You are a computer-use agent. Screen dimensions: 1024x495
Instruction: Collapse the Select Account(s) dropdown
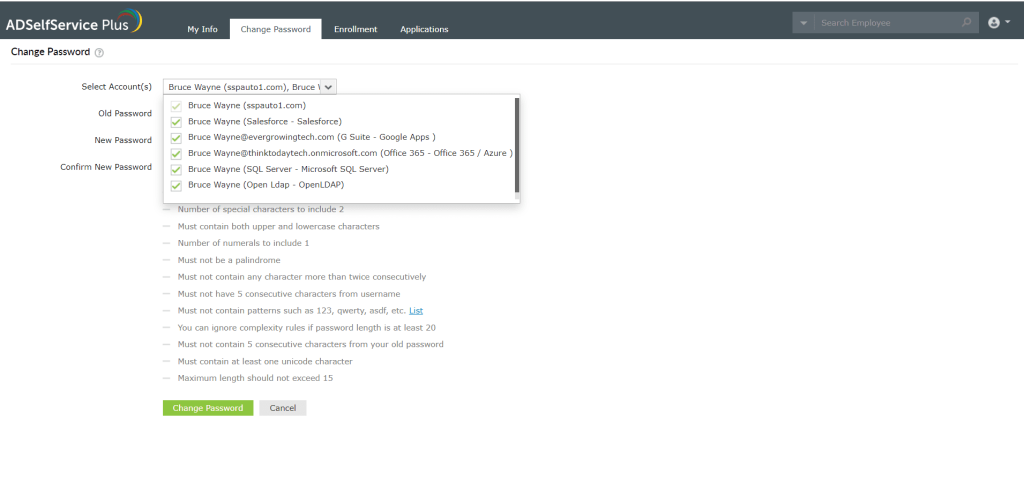click(x=329, y=87)
